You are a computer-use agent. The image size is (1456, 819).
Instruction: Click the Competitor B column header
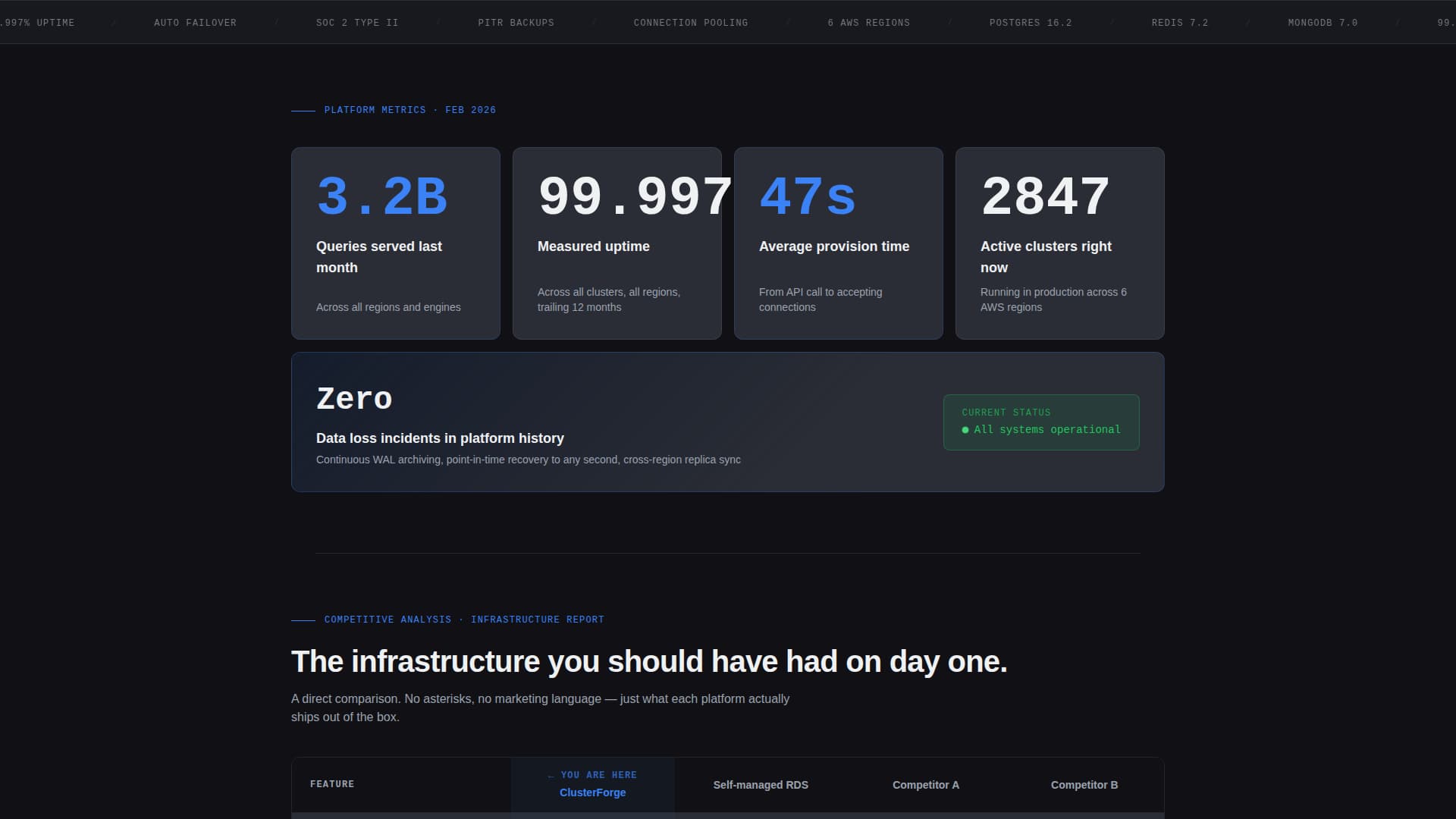pyautogui.click(x=1084, y=785)
